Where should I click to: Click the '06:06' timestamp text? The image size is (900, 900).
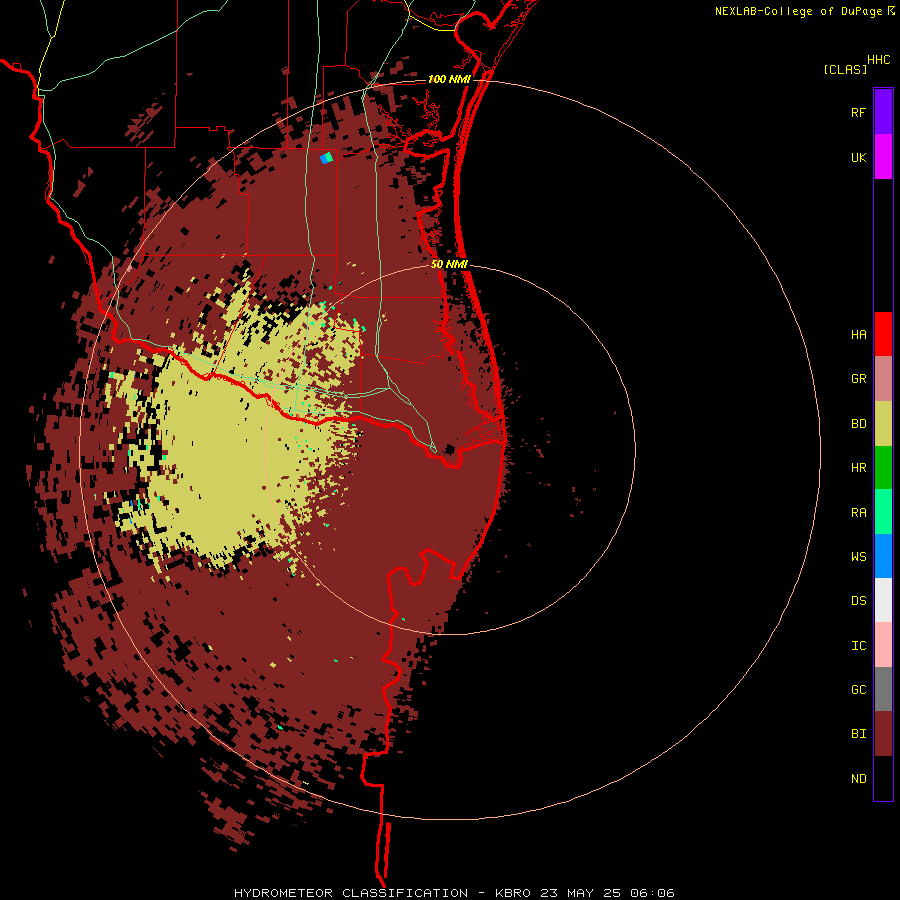tap(652, 893)
